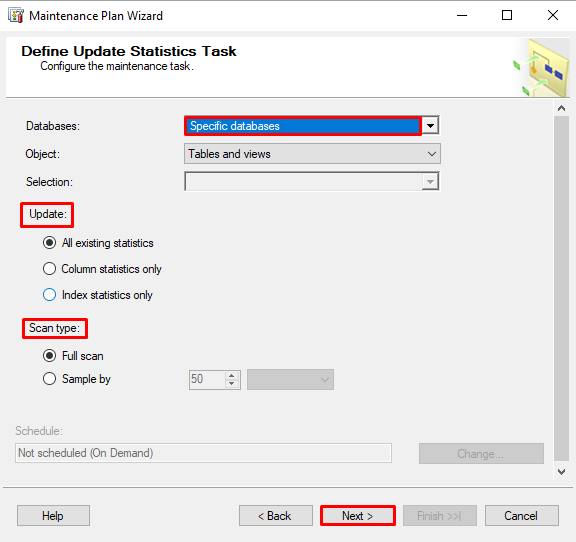Expand the Object Tables and views dropdown
The image size is (576, 542).
click(312, 154)
